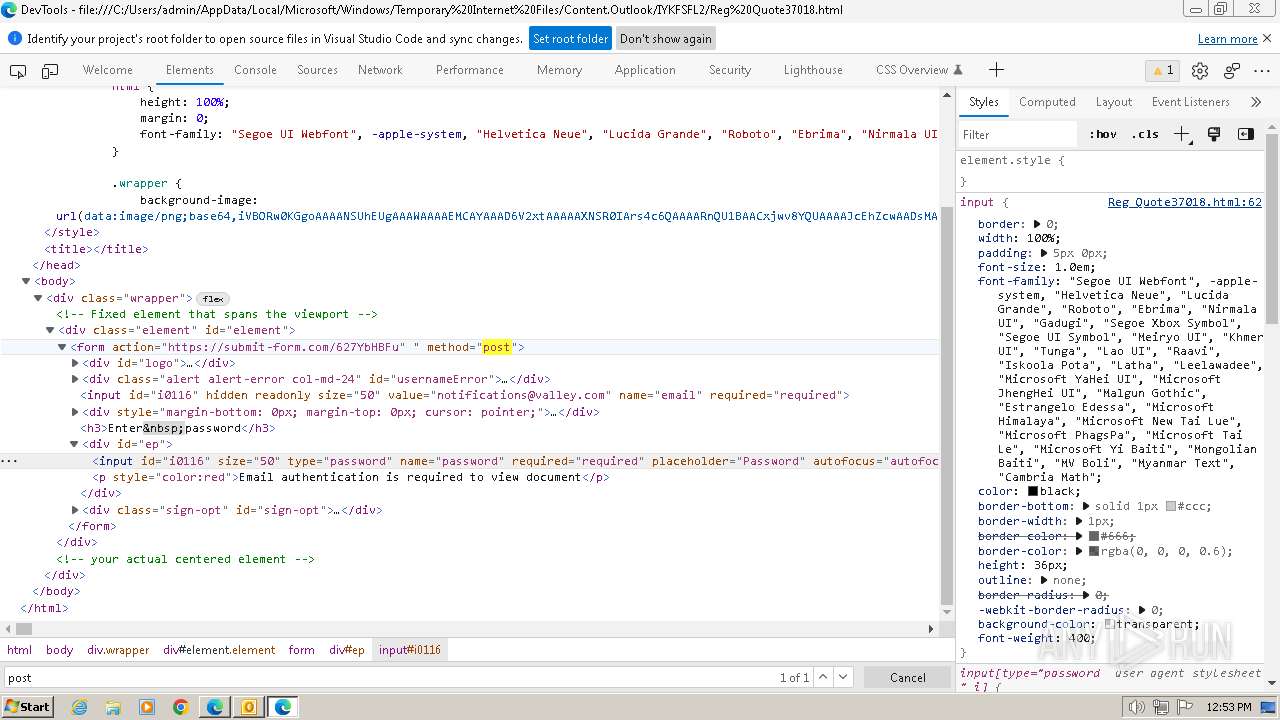Open the warnings issue counter
Screen dimensions: 1280x720
tap(1162, 70)
